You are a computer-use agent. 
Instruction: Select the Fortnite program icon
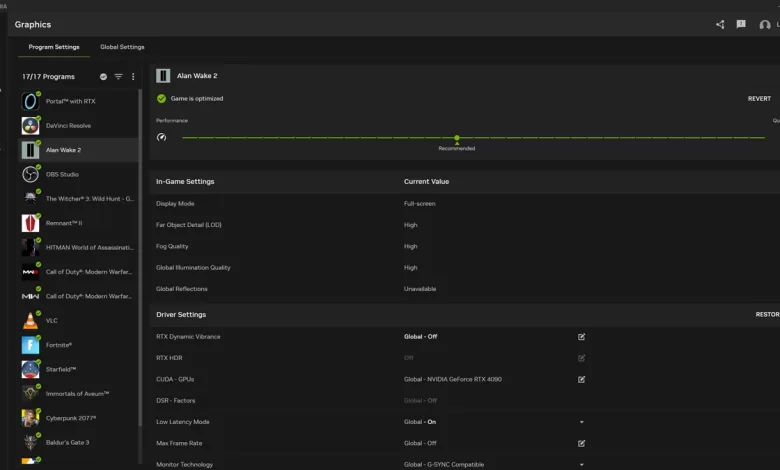(x=30, y=345)
